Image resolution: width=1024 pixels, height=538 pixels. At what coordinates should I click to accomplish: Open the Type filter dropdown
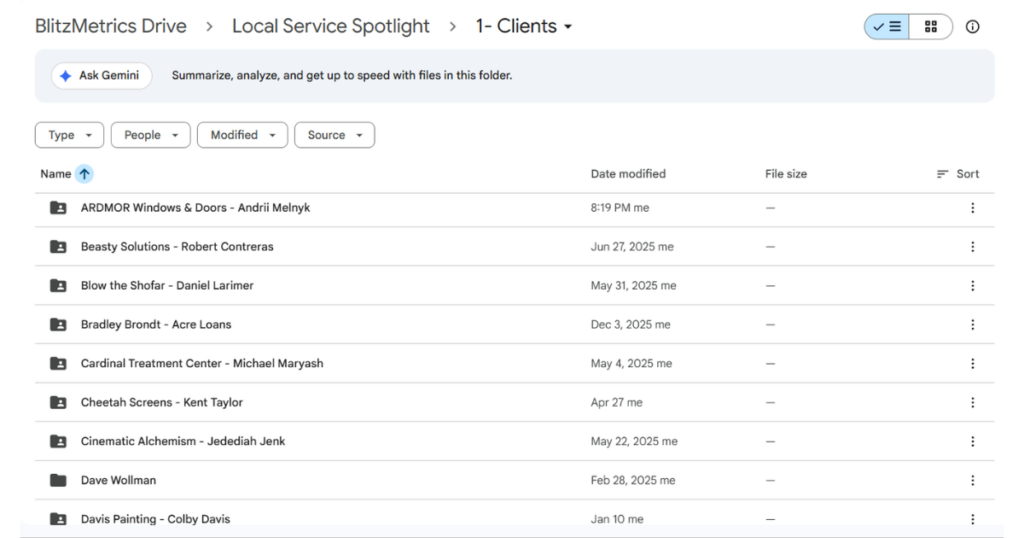coord(69,135)
